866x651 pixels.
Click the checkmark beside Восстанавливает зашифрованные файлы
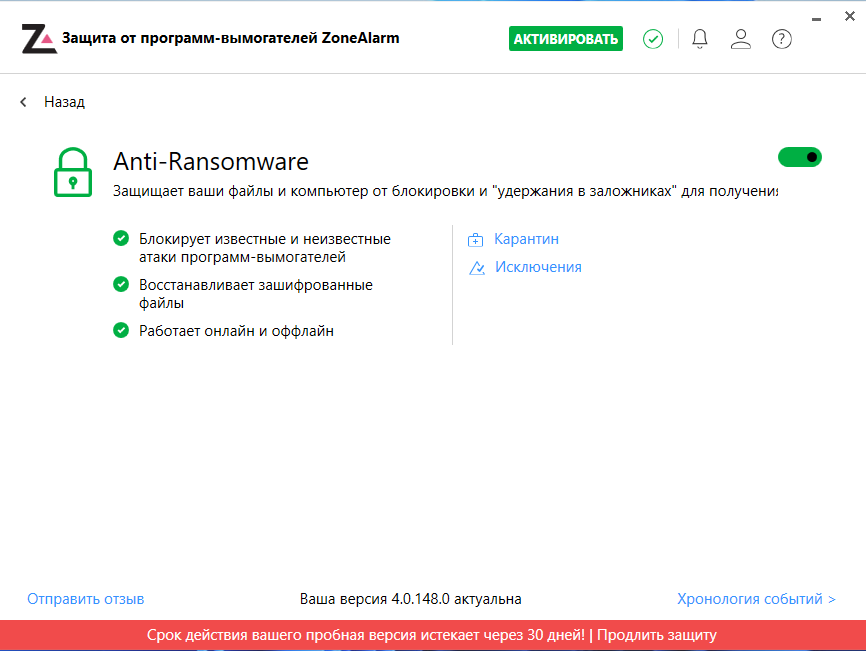121,284
